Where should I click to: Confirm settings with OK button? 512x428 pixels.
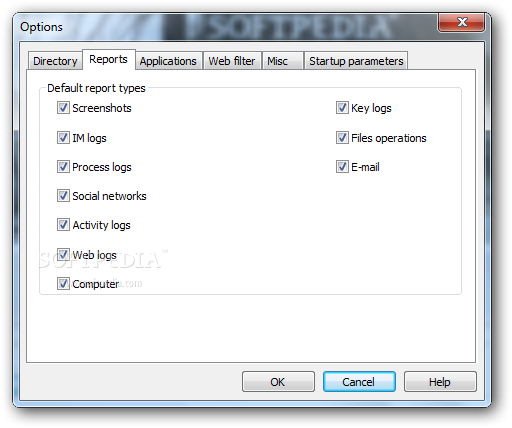[x=278, y=382]
